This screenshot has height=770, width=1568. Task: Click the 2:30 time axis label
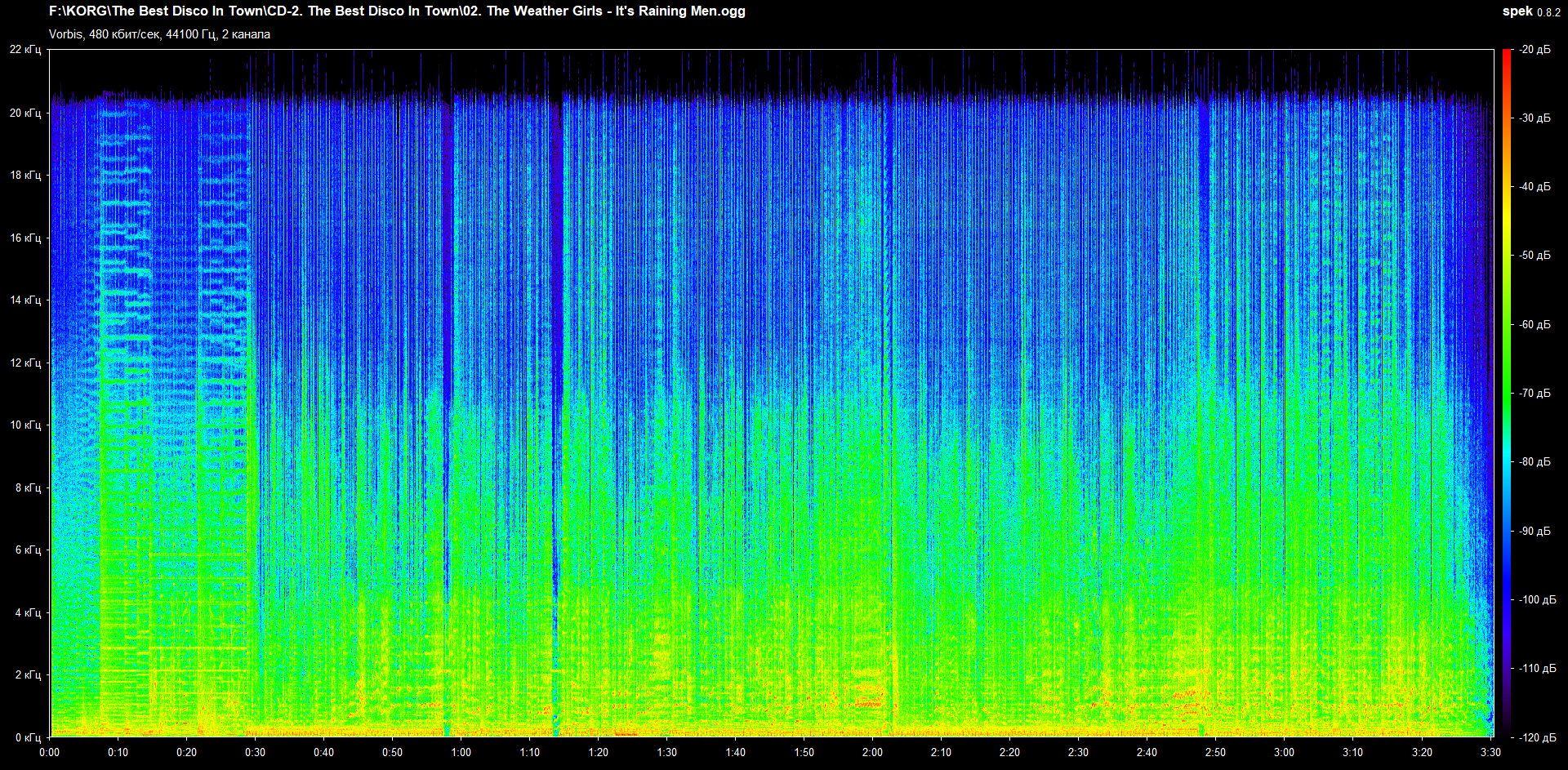(x=1079, y=752)
